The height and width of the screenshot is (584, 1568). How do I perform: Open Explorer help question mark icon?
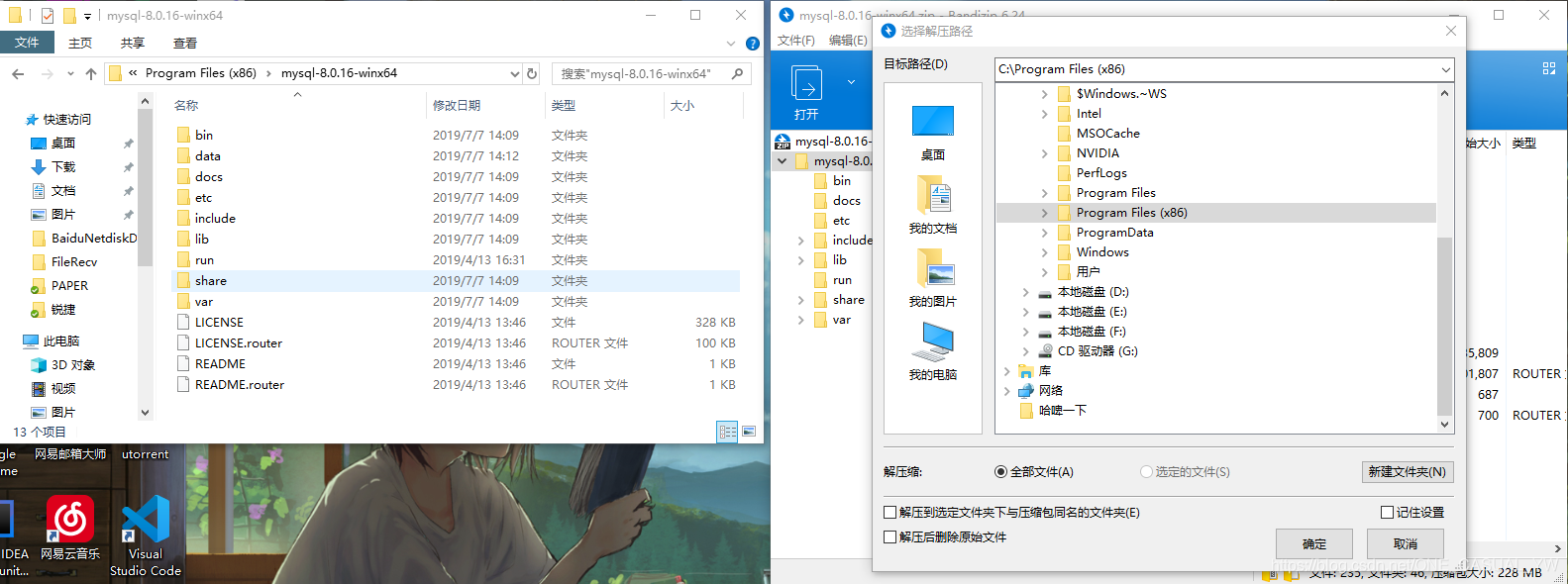point(752,44)
